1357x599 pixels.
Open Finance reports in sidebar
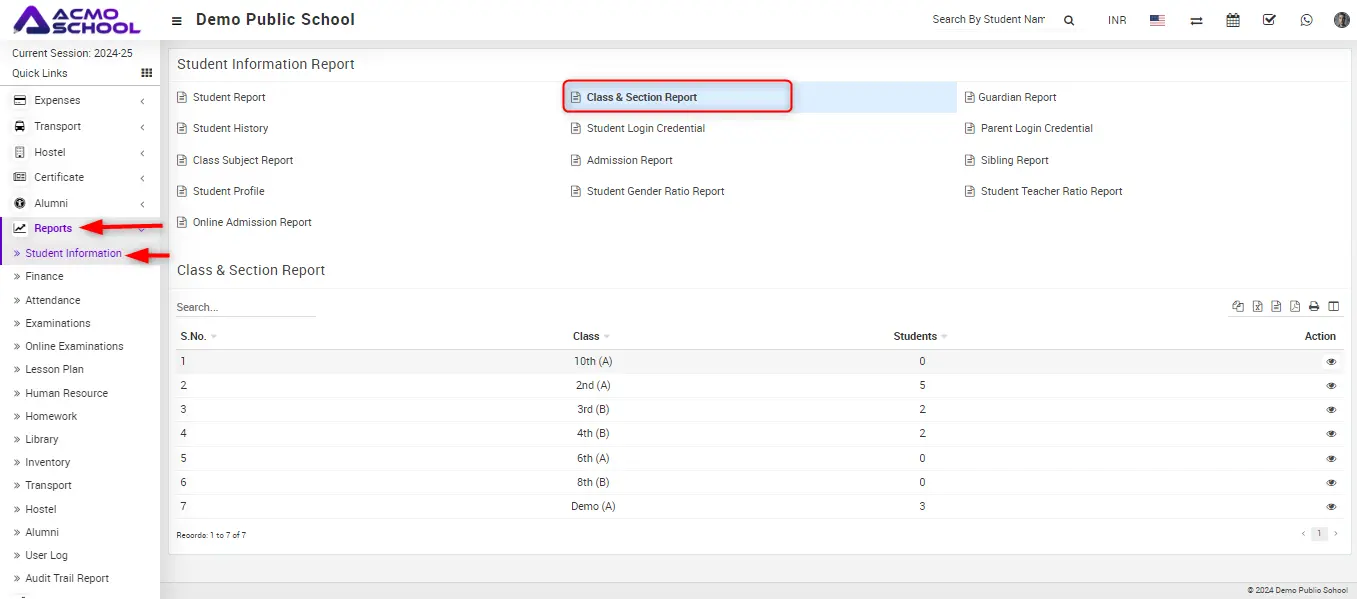click(44, 276)
